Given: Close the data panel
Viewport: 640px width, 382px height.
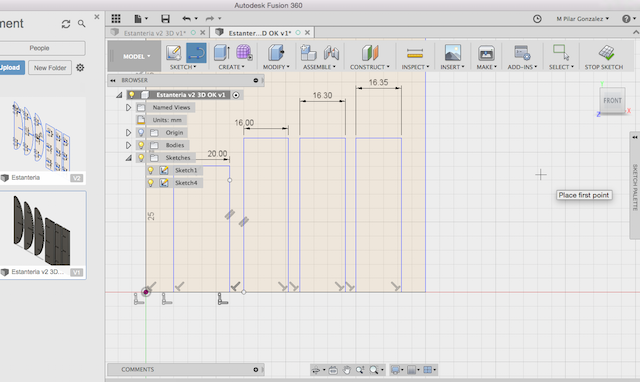Looking at the screenshot, I should coord(97,17).
